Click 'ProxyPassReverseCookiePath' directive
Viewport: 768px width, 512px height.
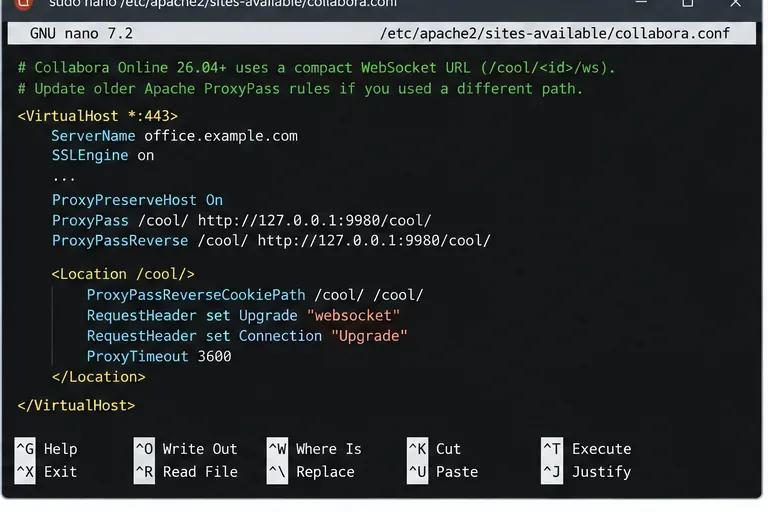click(x=196, y=295)
